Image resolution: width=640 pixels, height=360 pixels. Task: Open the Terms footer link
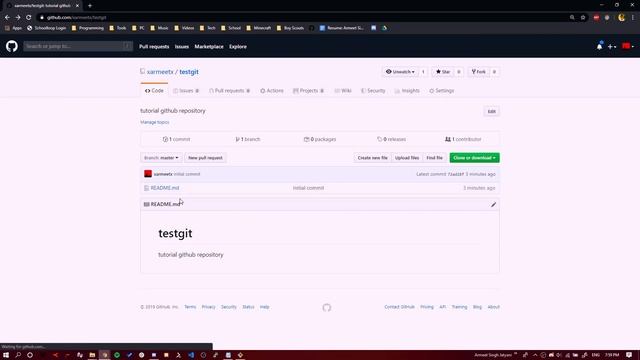click(190, 307)
